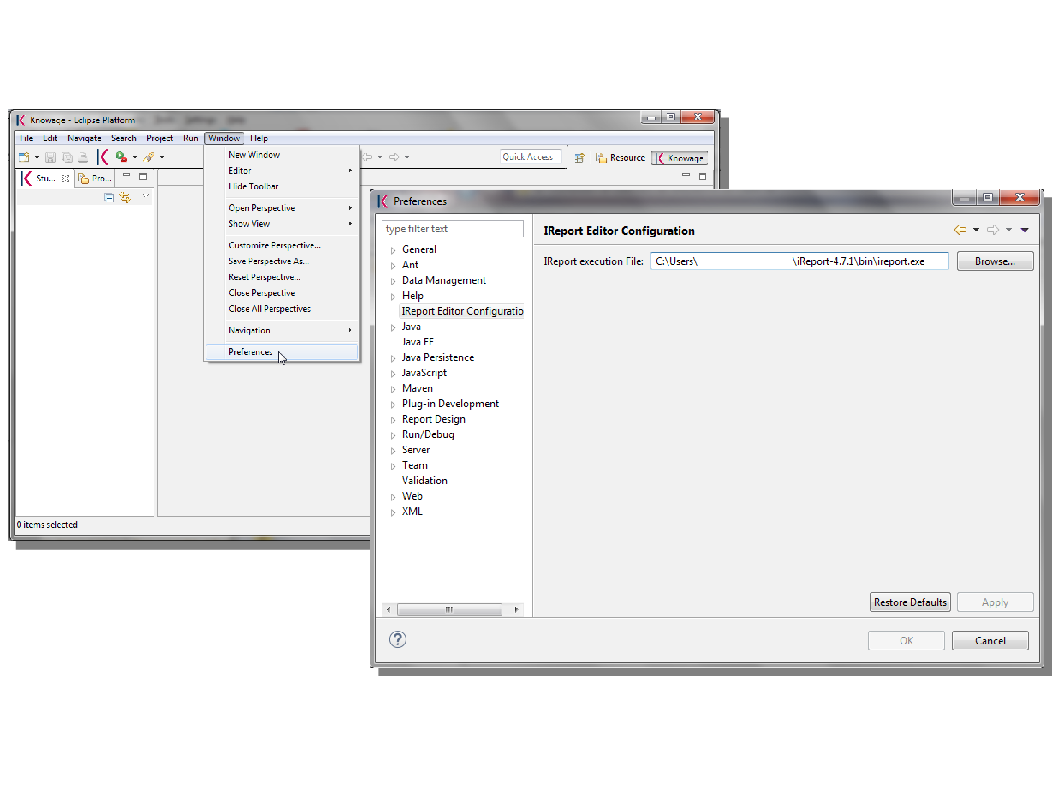Maximize the editor area in Eclipse window
The height and width of the screenshot is (794, 1058).
pyautogui.click(x=702, y=177)
